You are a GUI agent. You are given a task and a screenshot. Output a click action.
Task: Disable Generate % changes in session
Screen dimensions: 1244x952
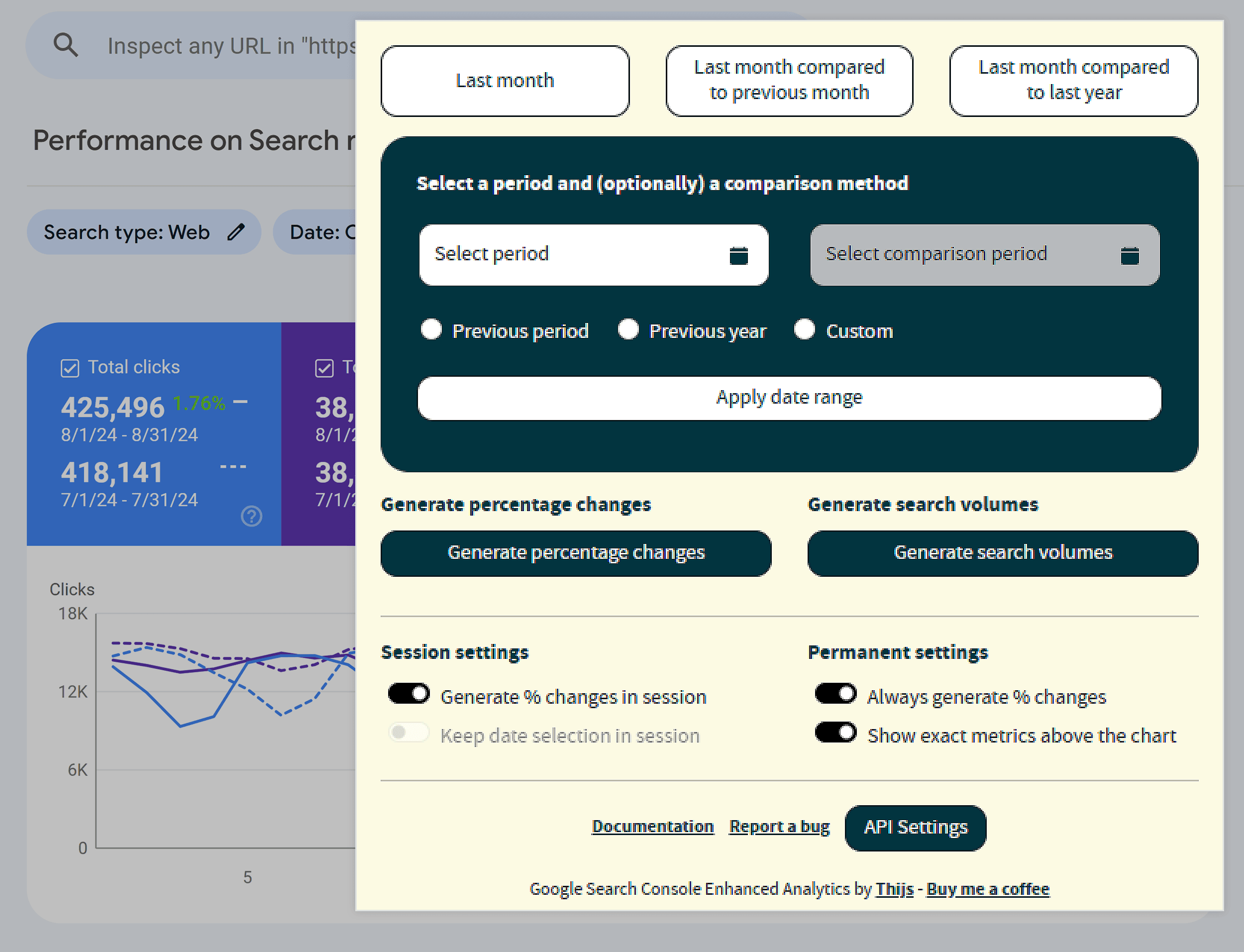tap(409, 693)
